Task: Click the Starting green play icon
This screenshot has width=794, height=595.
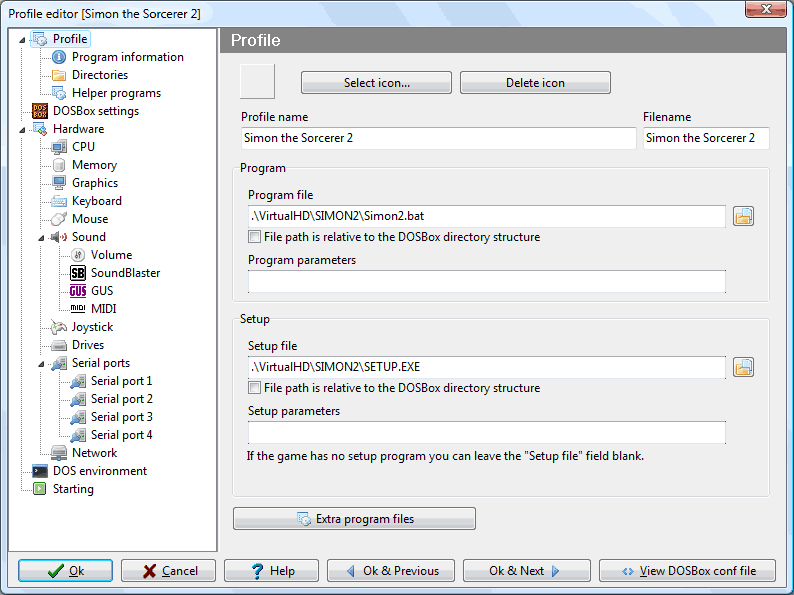Action: (39, 489)
